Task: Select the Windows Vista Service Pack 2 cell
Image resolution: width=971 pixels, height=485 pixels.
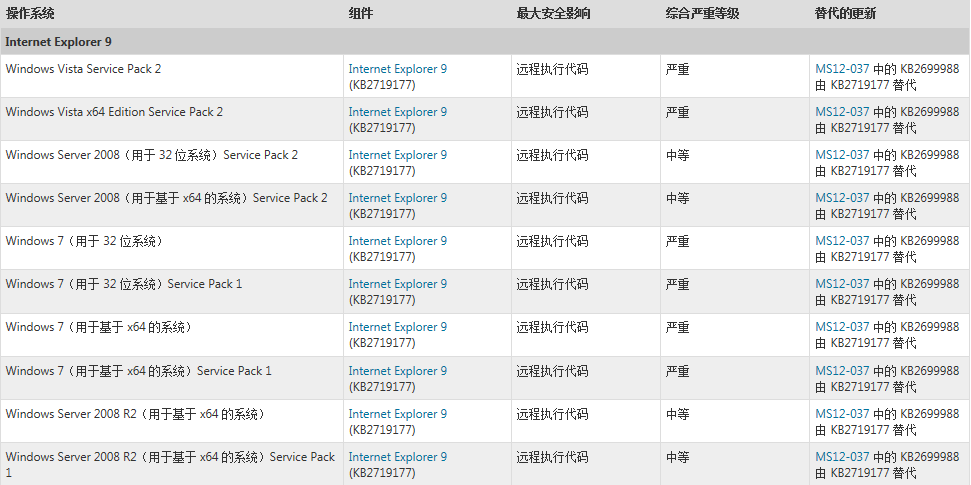Action: pos(172,76)
